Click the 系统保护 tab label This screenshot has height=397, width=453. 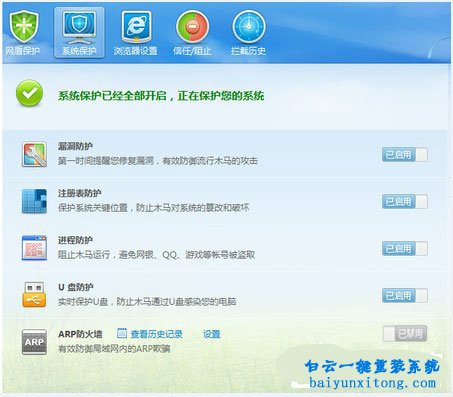tap(79, 51)
